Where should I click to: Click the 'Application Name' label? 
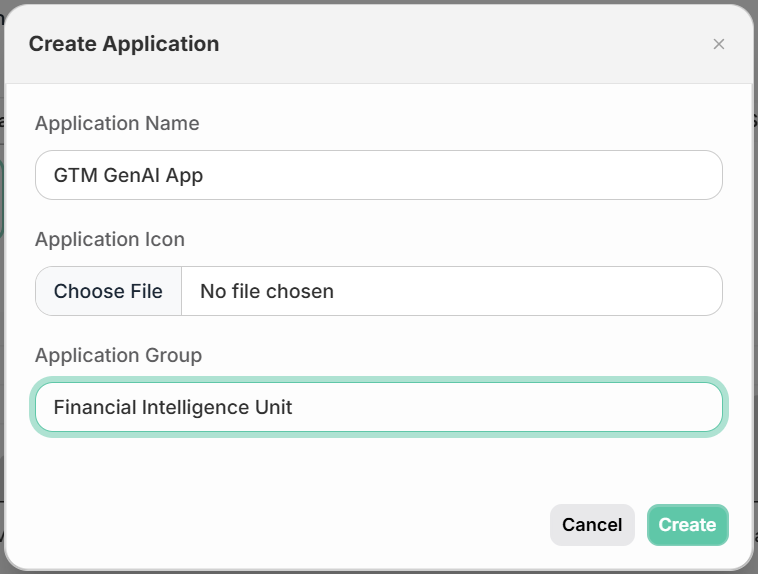(117, 123)
